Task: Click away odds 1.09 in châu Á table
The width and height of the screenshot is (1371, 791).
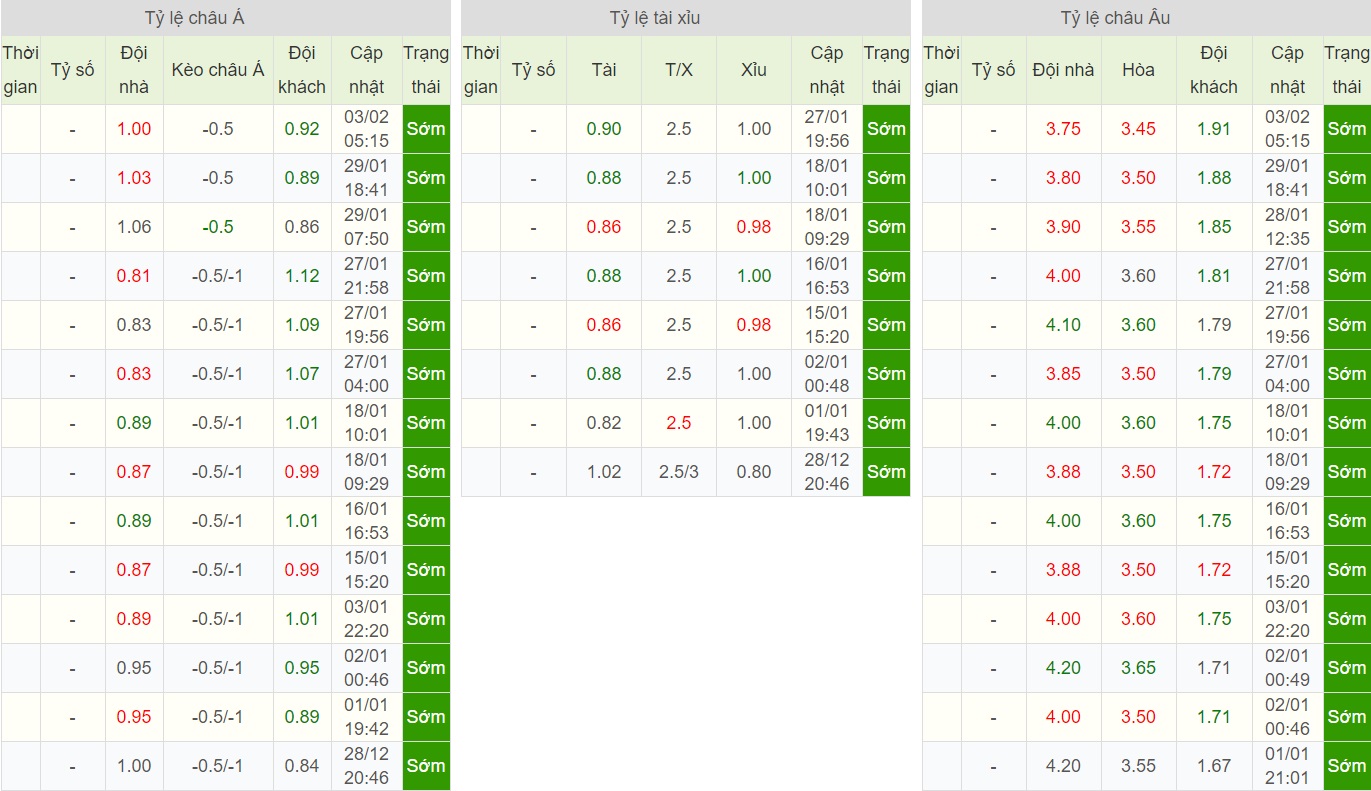Action: 302,325
